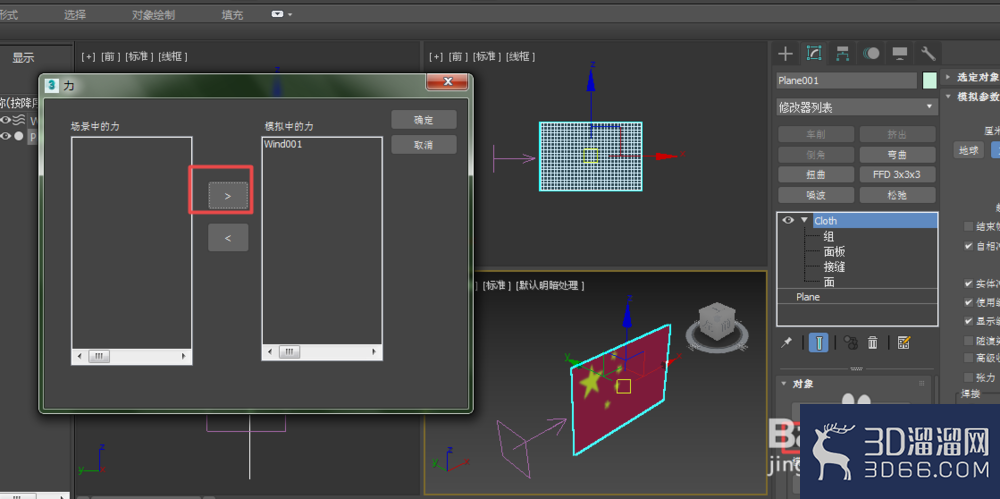Toggle the 自相 collision checkbox
1000x499 pixels.
coord(969,246)
